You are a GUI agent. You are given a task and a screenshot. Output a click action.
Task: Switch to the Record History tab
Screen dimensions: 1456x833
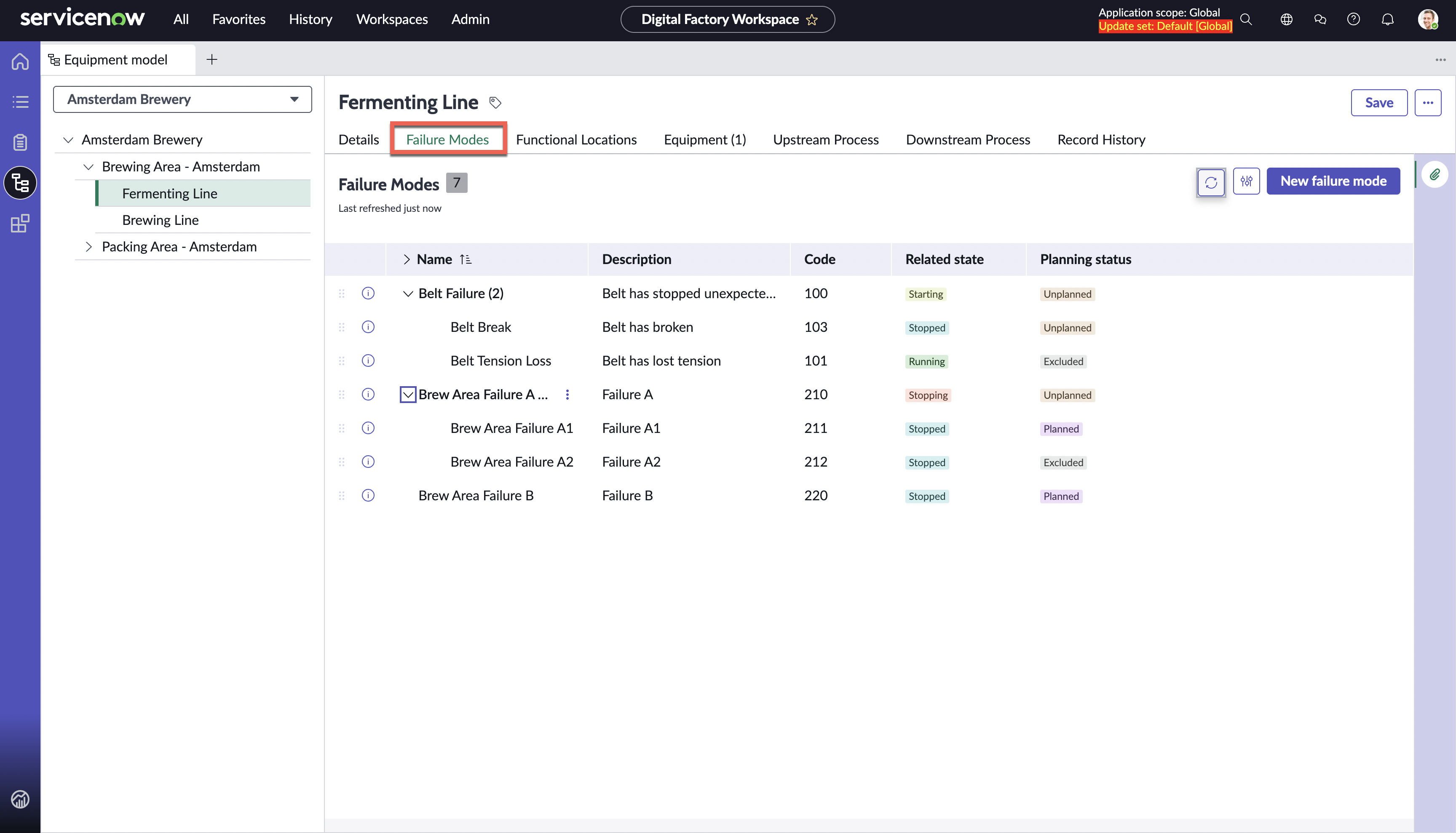(1101, 139)
